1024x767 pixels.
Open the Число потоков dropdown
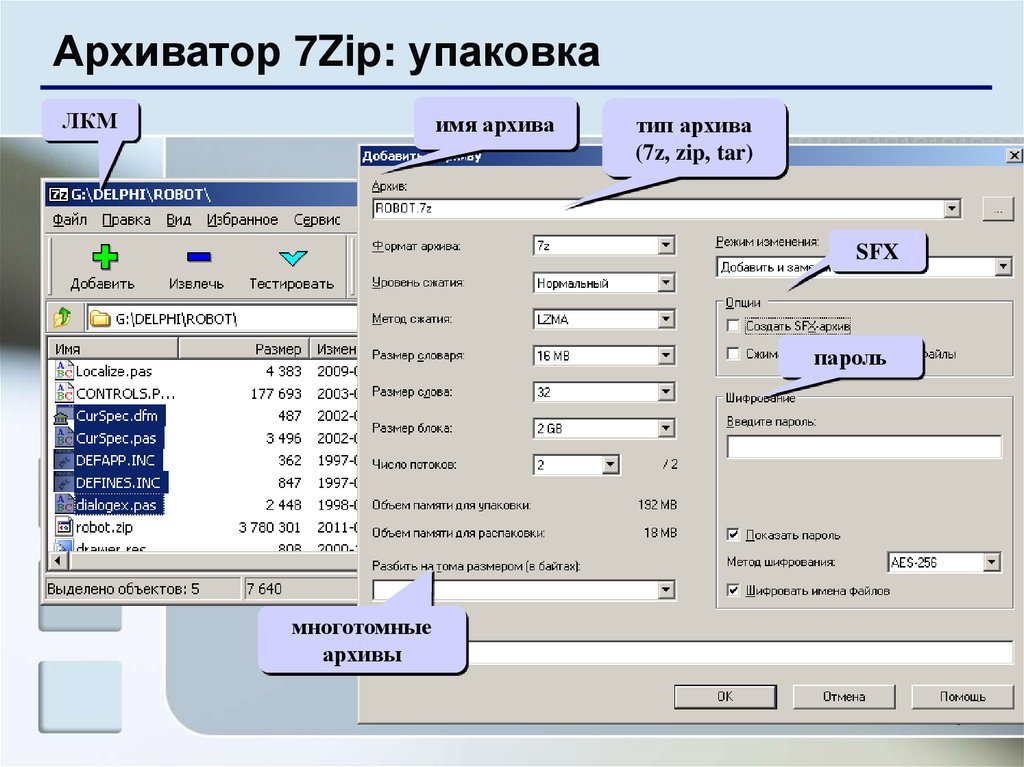pos(610,465)
